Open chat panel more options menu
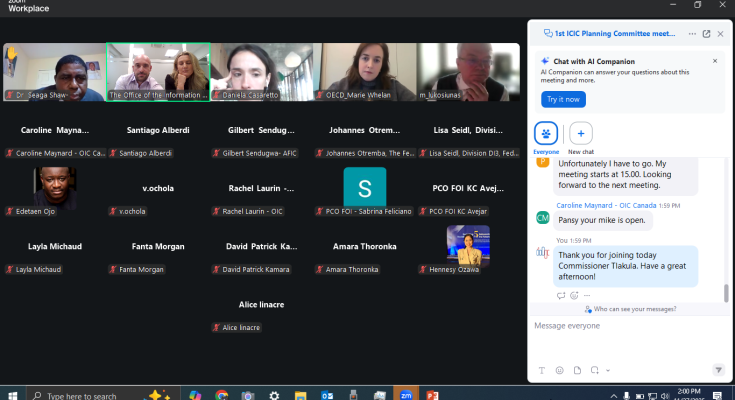Screen dimensions: 735x400 693,33
